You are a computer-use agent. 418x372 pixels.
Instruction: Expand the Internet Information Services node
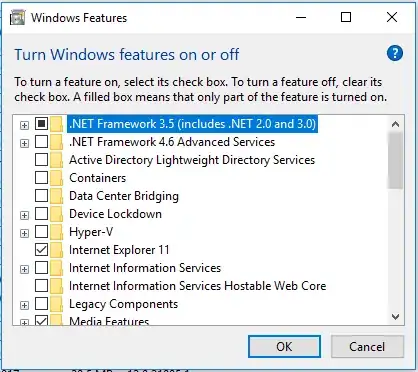(24, 269)
